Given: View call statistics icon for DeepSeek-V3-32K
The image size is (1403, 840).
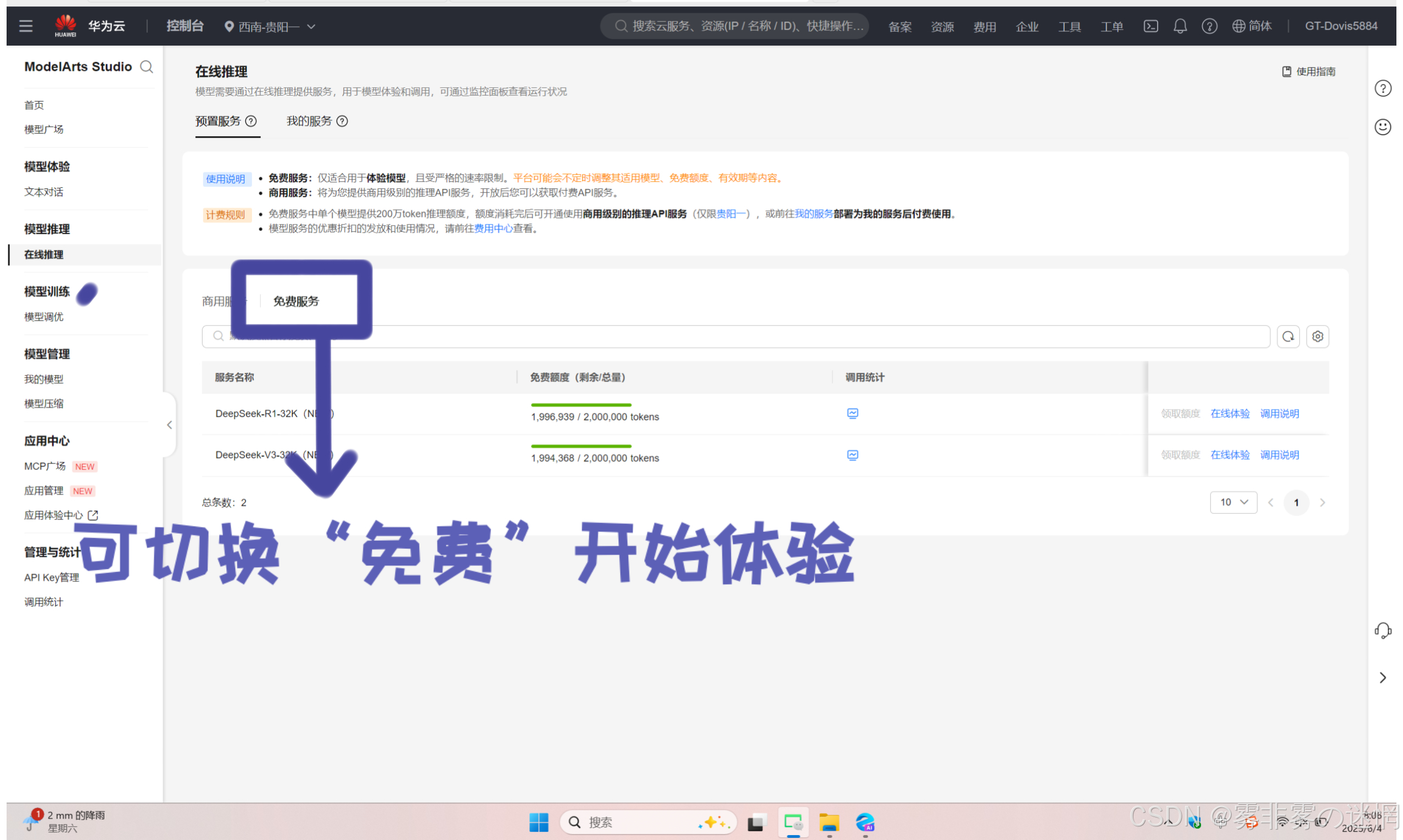Looking at the screenshot, I should coord(852,455).
